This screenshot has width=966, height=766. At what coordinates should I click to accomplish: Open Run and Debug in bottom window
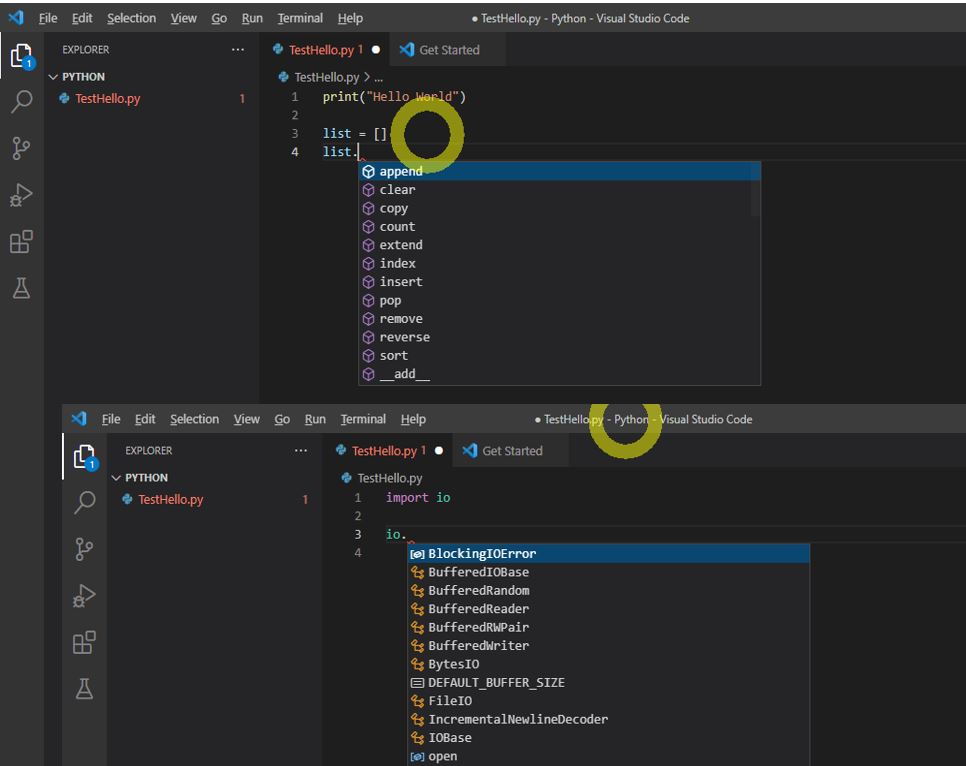(84, 596)
